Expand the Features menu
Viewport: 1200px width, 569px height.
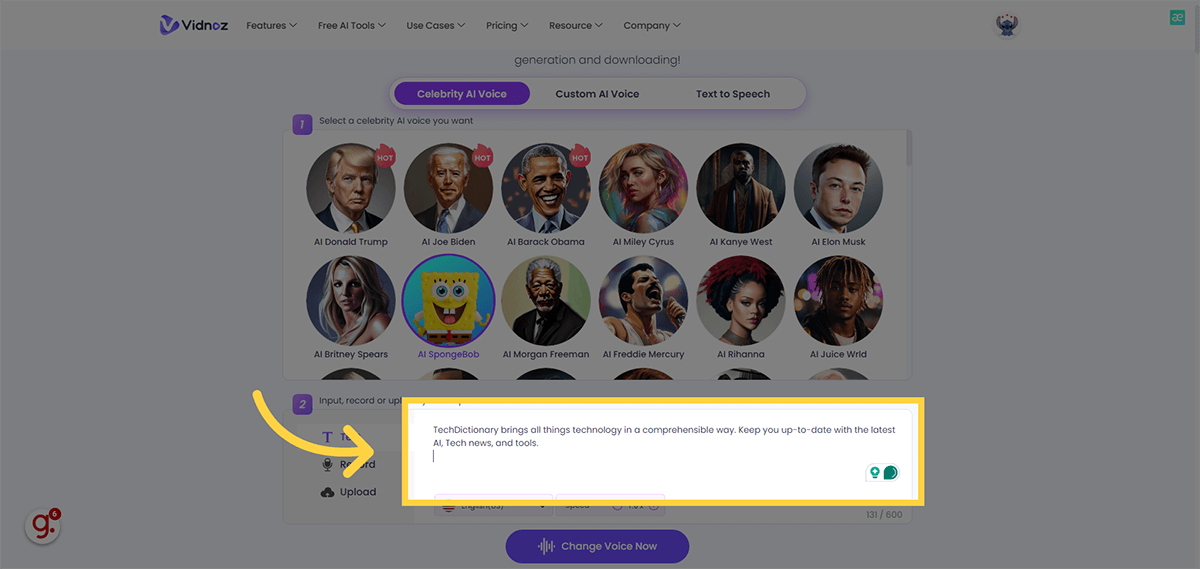tap(271, 25)
